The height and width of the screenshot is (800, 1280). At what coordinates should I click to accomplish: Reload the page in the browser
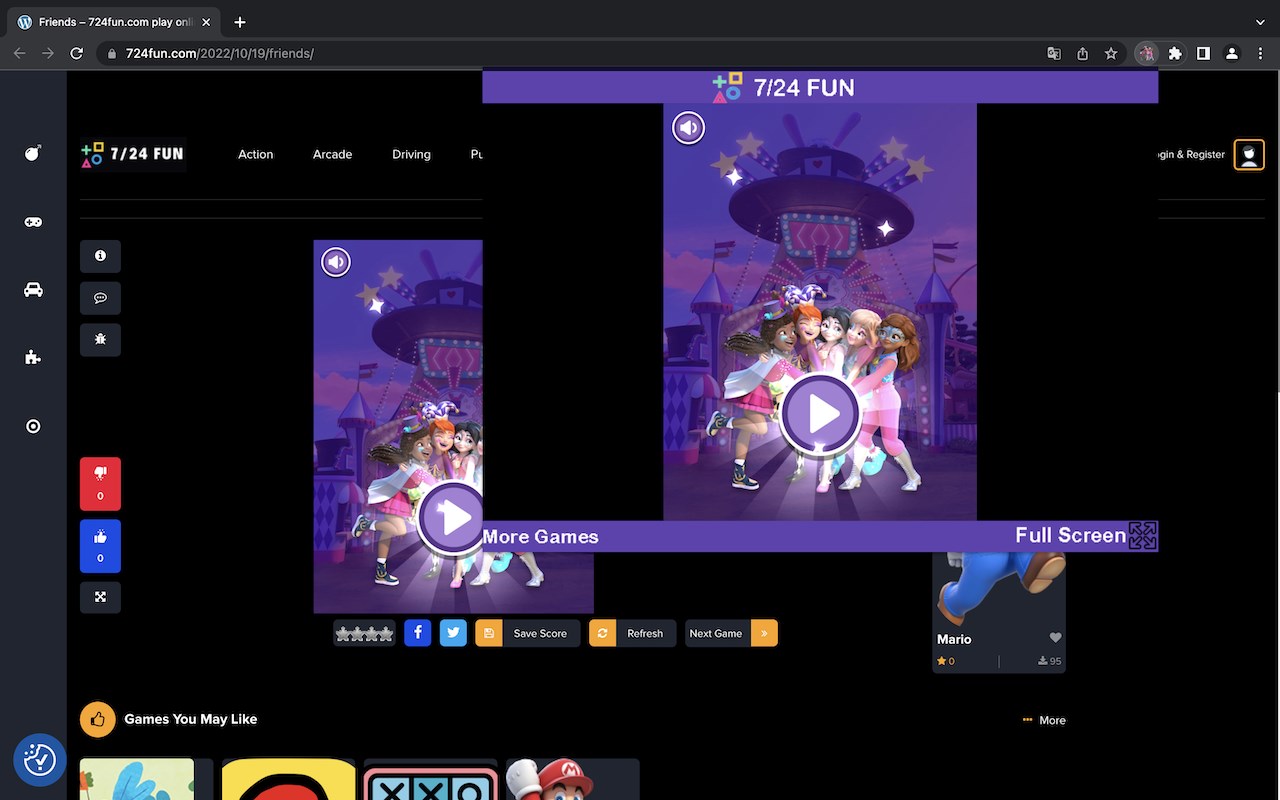pyautogui.click(x=76, y=53)
